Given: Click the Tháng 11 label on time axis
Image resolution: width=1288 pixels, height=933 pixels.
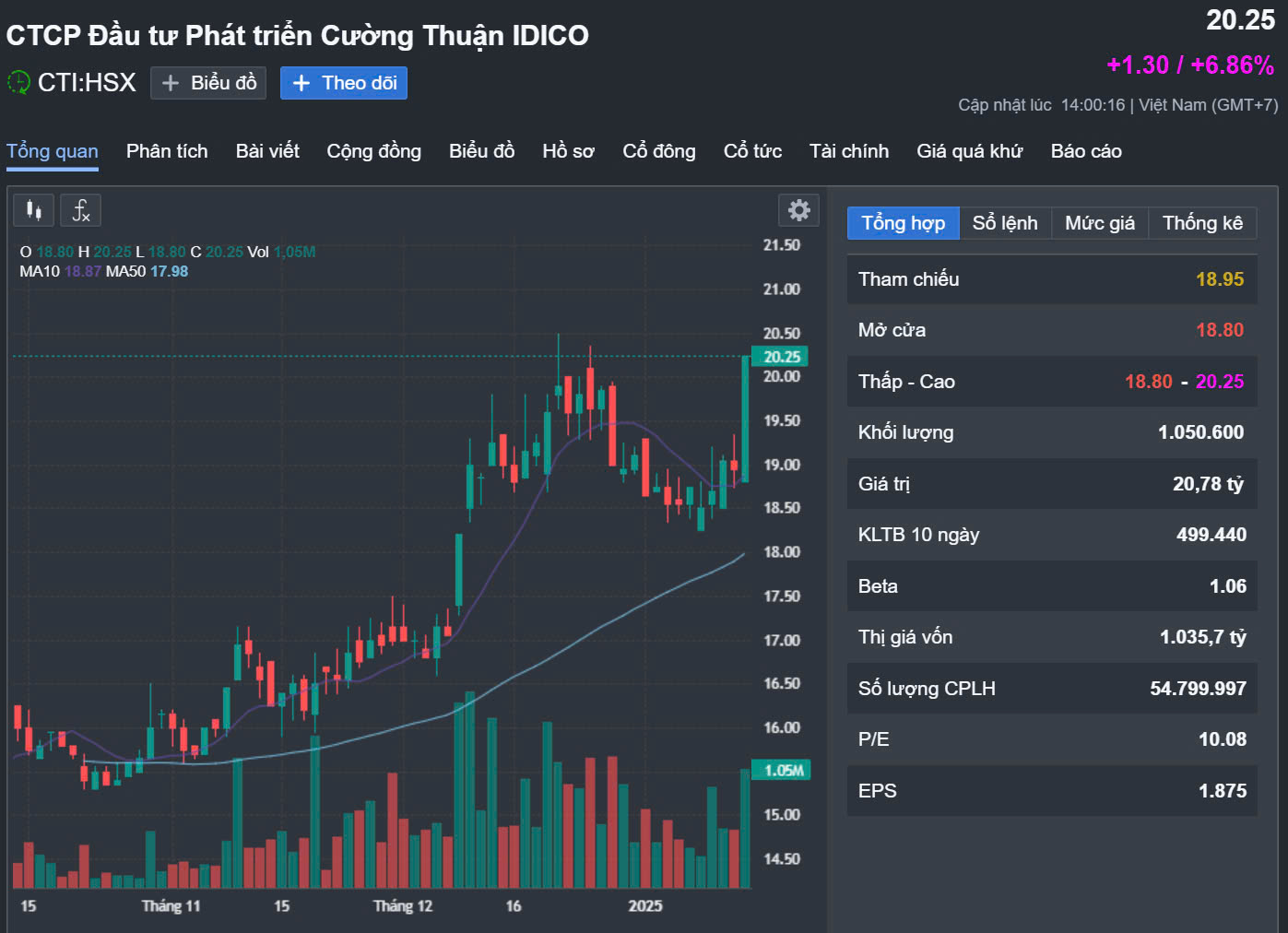Looking at the screenshot, I should pos(171,906).
